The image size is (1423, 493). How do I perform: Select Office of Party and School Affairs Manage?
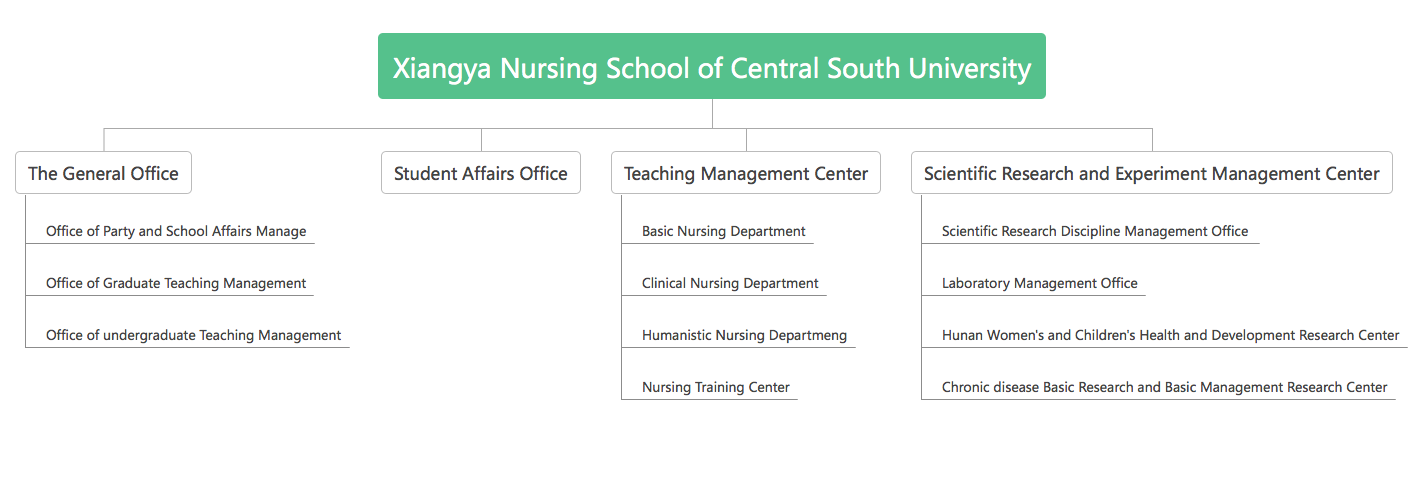(176, 231)
